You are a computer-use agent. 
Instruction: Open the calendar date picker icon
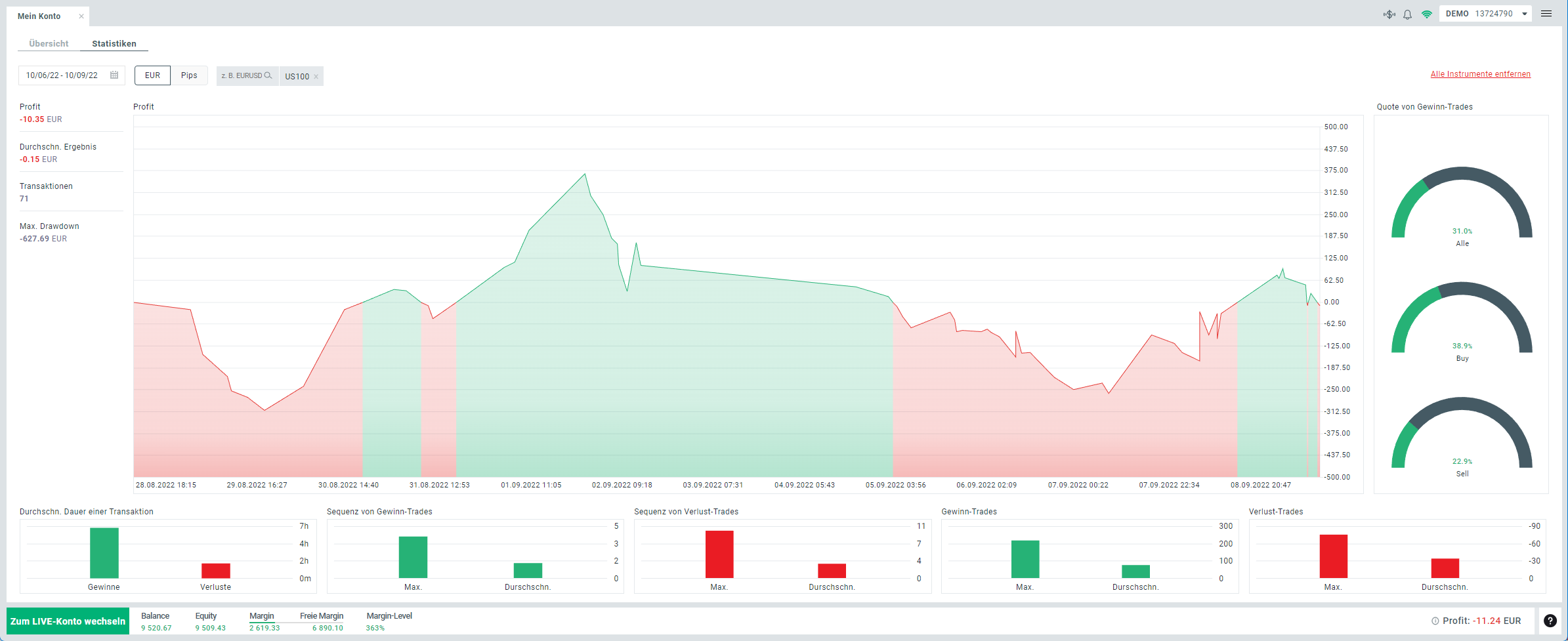click(x=114, y=75)
